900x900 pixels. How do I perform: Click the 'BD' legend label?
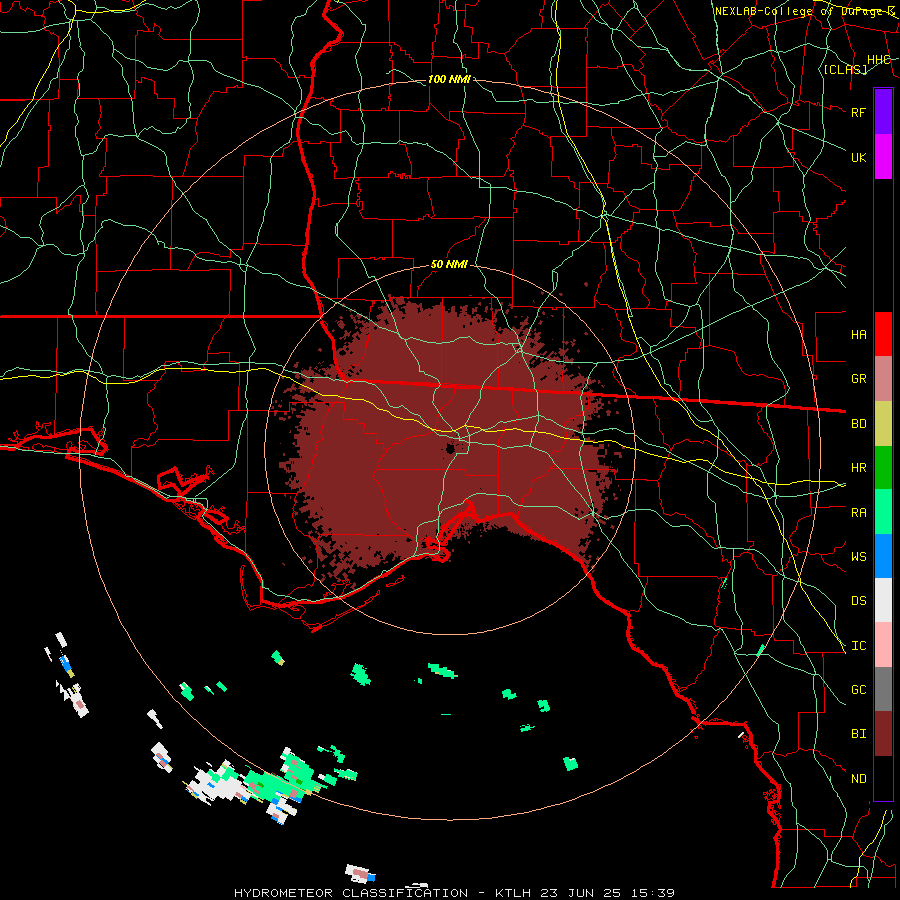(x=858, y=424)
